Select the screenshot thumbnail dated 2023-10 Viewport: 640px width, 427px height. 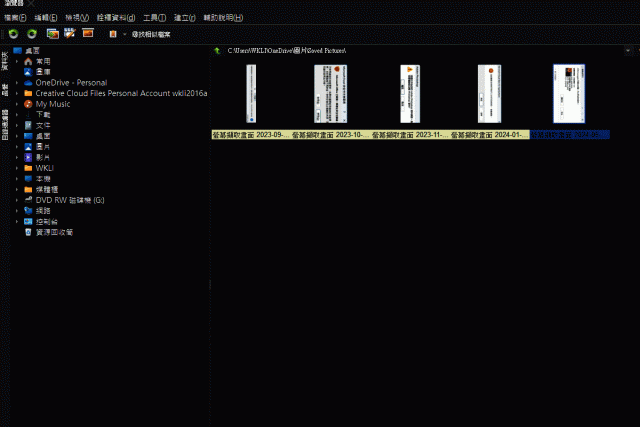(330, 94)
